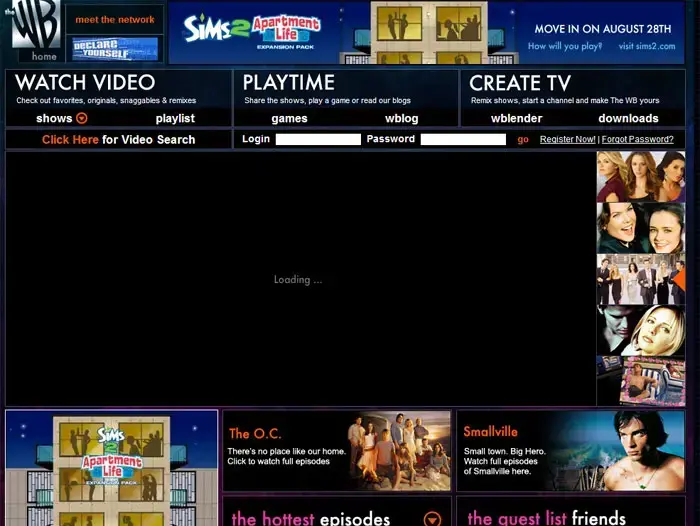Open the shows menu item
Viewport: 700px width, 526px height.
click(54, 118)
